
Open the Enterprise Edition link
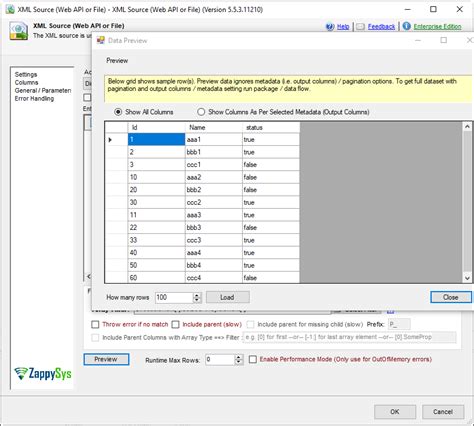point(437,27)
